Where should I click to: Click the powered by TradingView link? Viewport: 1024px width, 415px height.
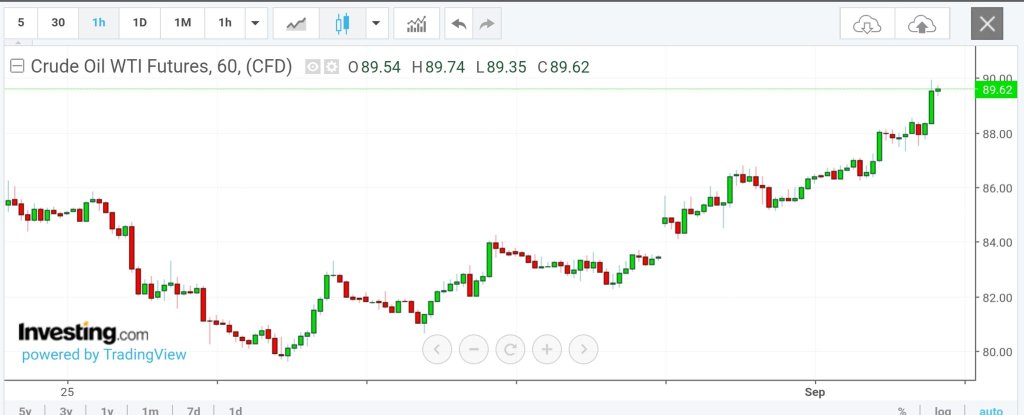tap(104, 355)
